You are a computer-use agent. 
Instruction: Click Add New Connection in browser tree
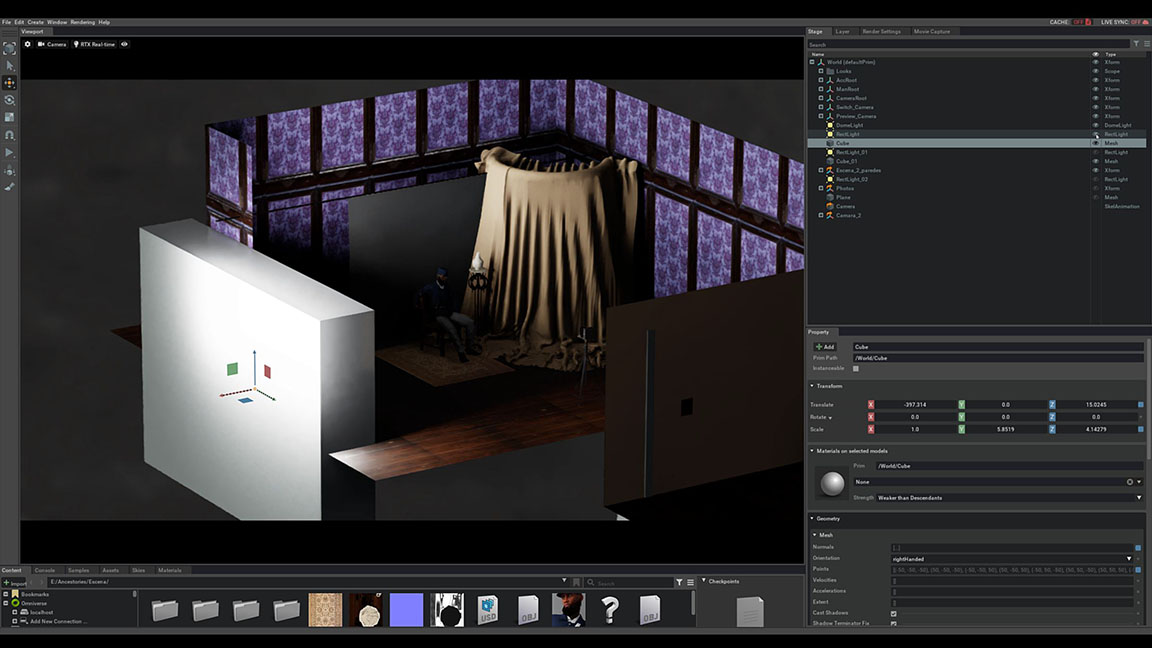coord(58,622)
